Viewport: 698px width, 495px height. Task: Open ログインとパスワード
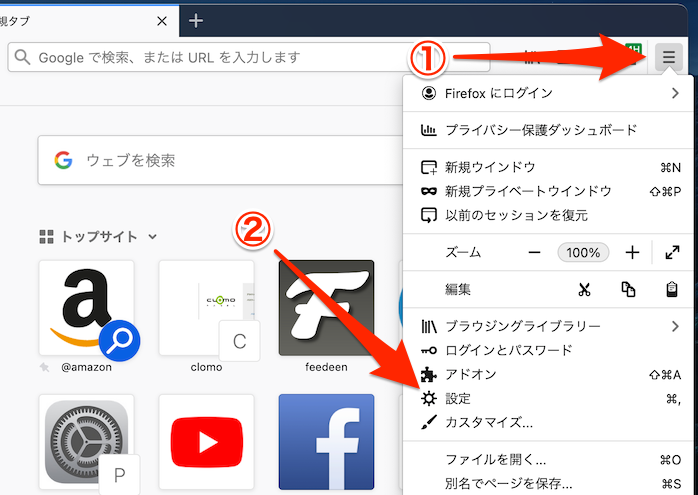548,350
